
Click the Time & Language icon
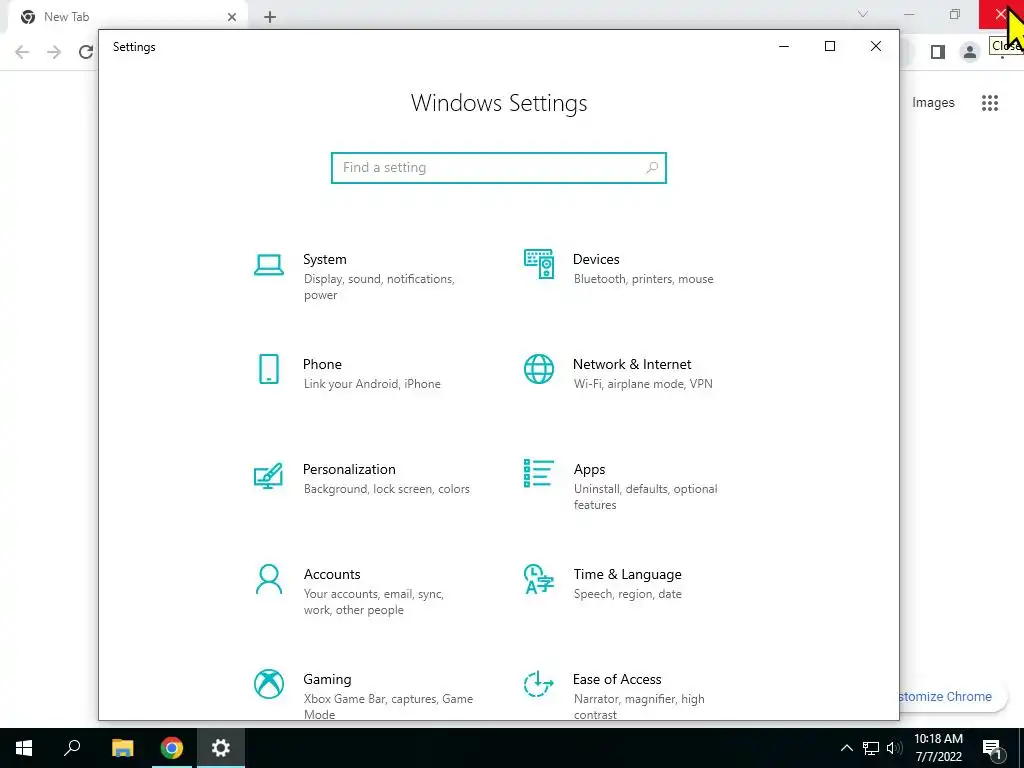[x=539, y=579]
